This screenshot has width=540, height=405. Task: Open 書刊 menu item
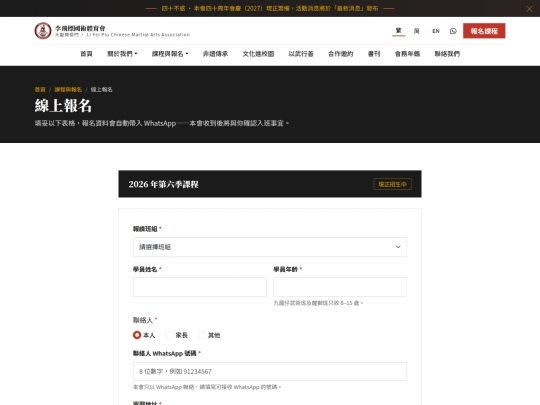pyautogui.click(x=374, y=54)
